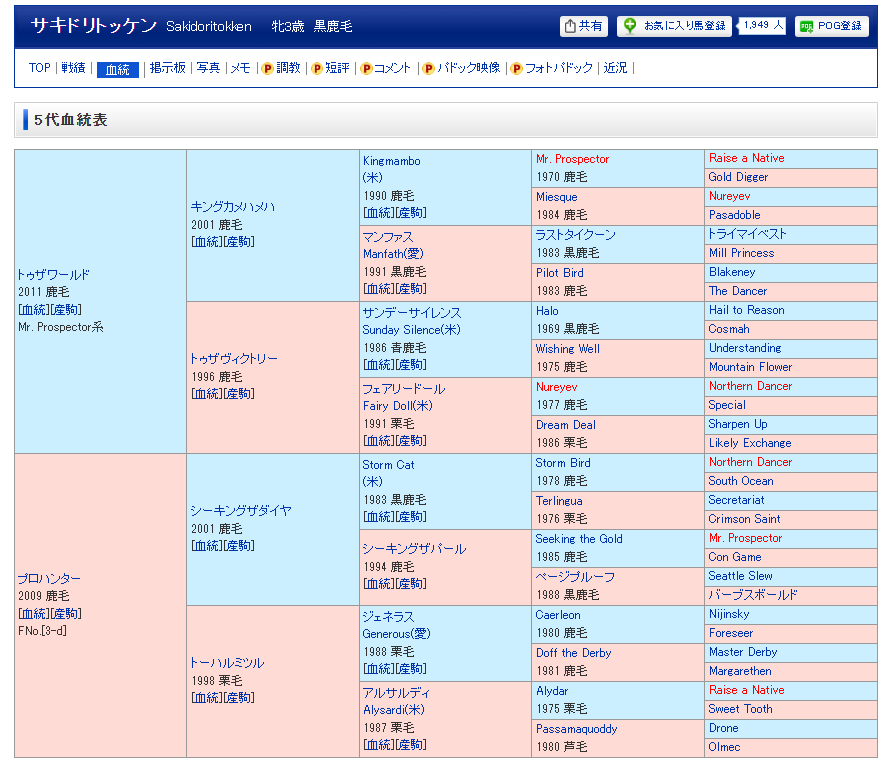
Task: Click the premium P icon beside コメント
Action: [x=366, y=69]
